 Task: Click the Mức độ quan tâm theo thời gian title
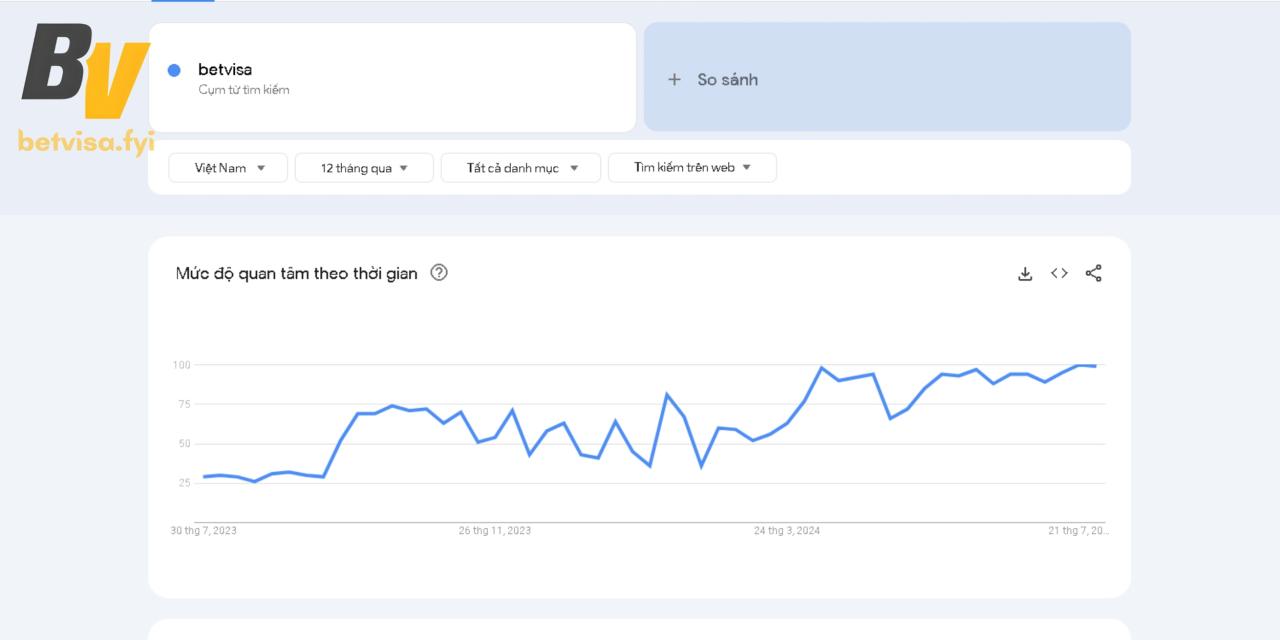(297, 273)
